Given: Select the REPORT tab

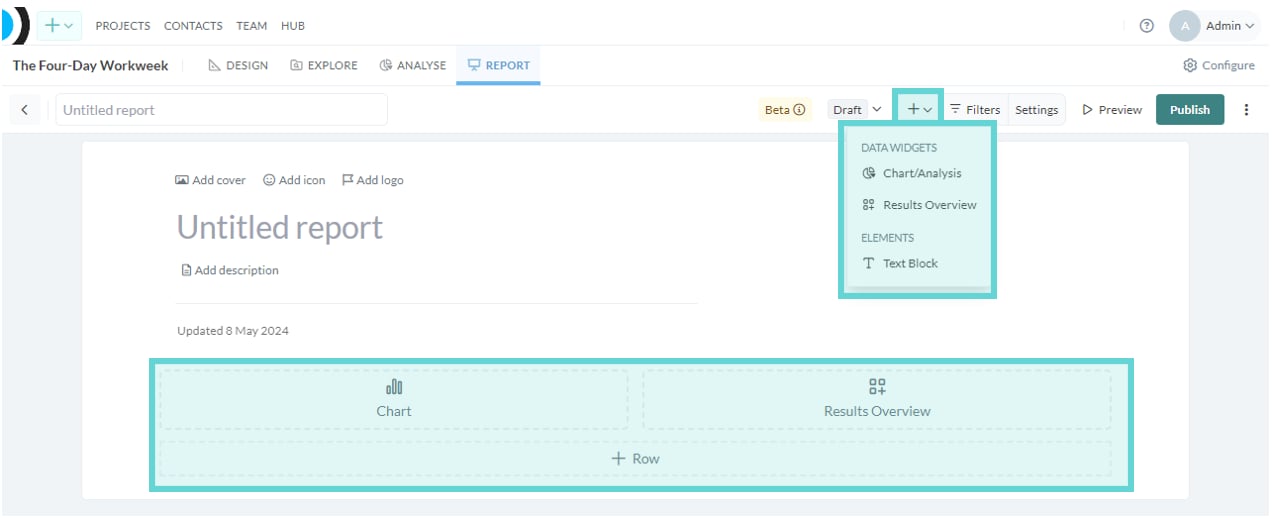Looking at the screenshot, I should coord(498,65).
